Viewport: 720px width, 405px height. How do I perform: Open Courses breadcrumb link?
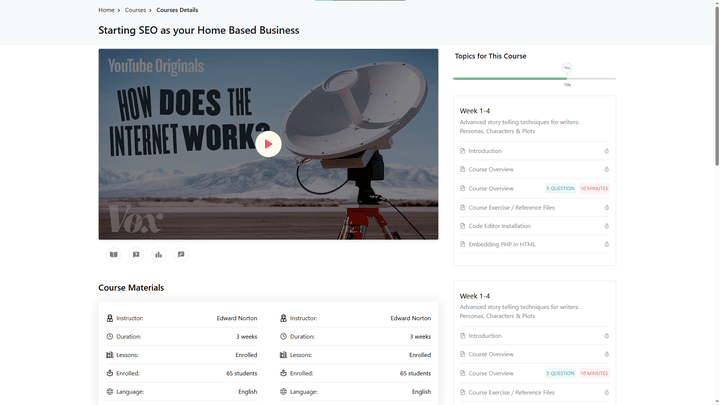135,10
